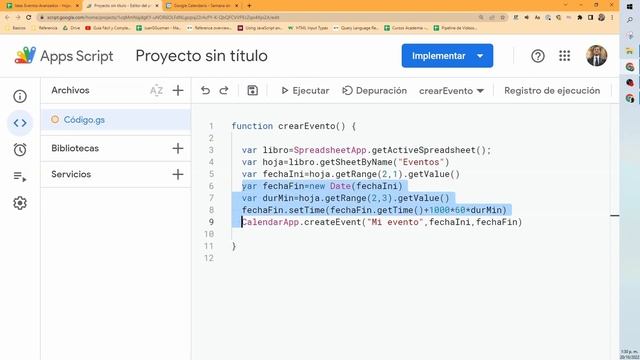640x360 pixels.
Task: Bookmark this page with star icon
Action: (x=503, y=17)
